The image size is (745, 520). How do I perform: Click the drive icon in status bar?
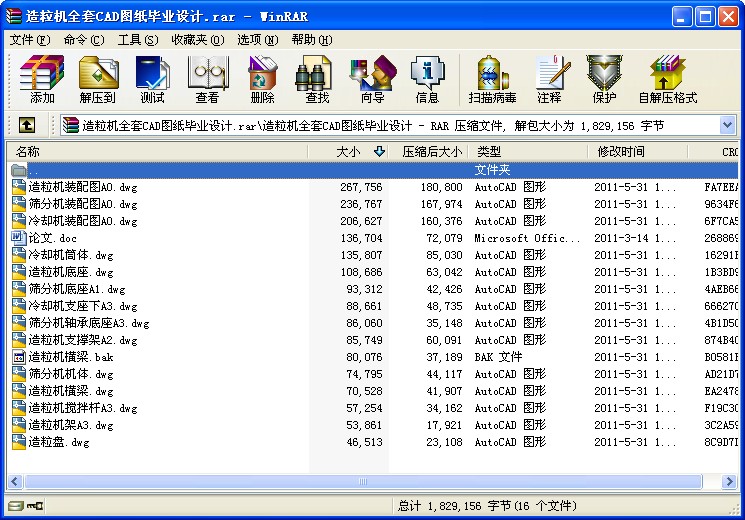[15, 506]
